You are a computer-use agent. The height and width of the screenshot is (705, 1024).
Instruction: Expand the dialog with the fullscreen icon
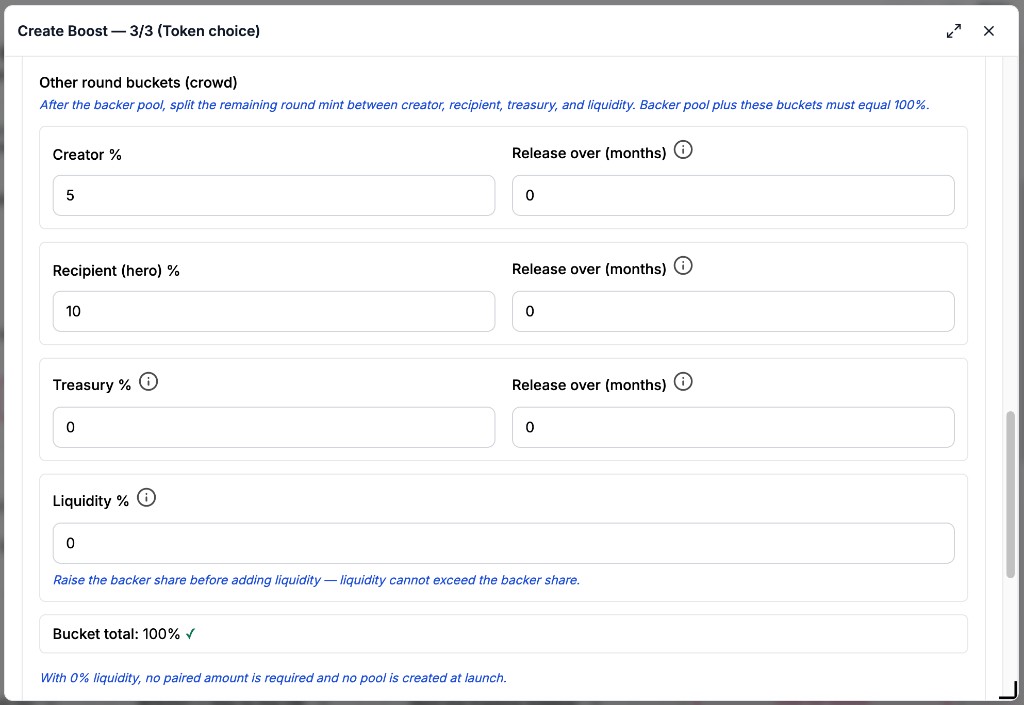tap(953, 31)
